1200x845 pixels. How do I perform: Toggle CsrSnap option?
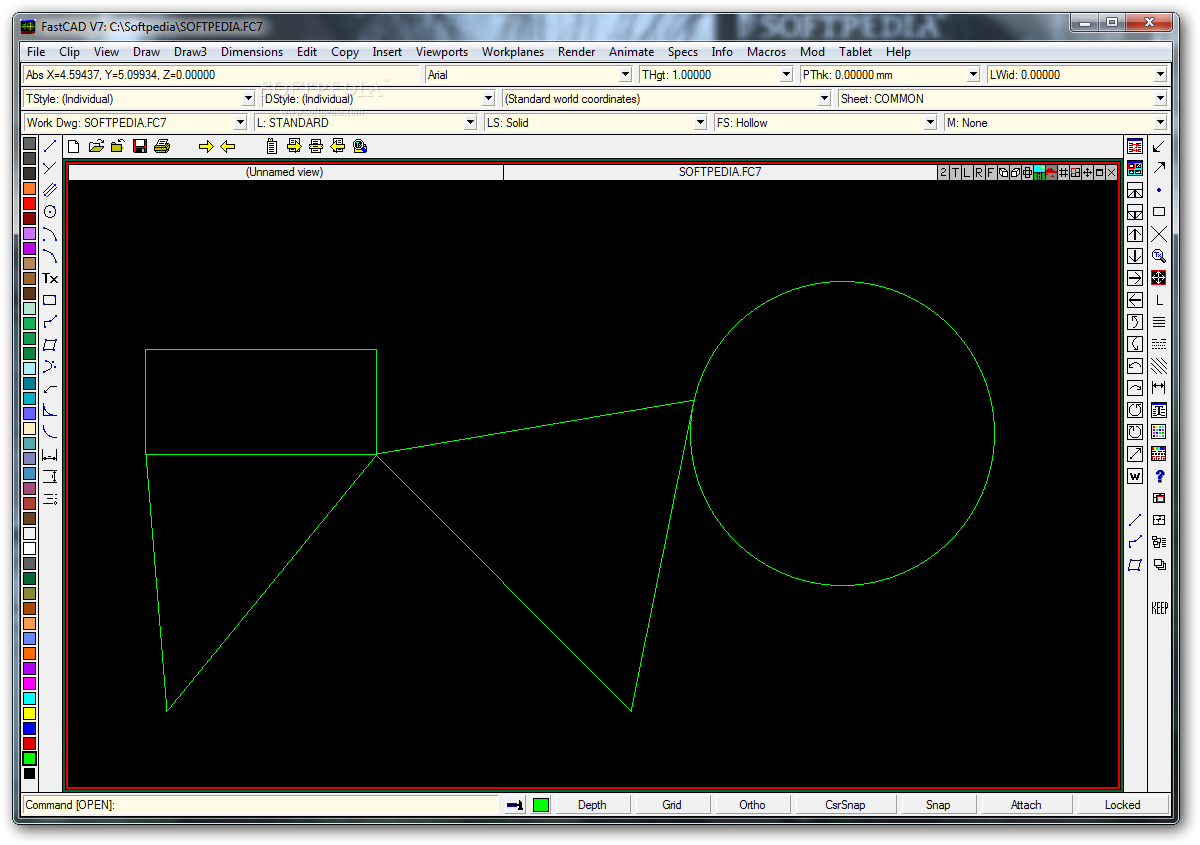845,804
